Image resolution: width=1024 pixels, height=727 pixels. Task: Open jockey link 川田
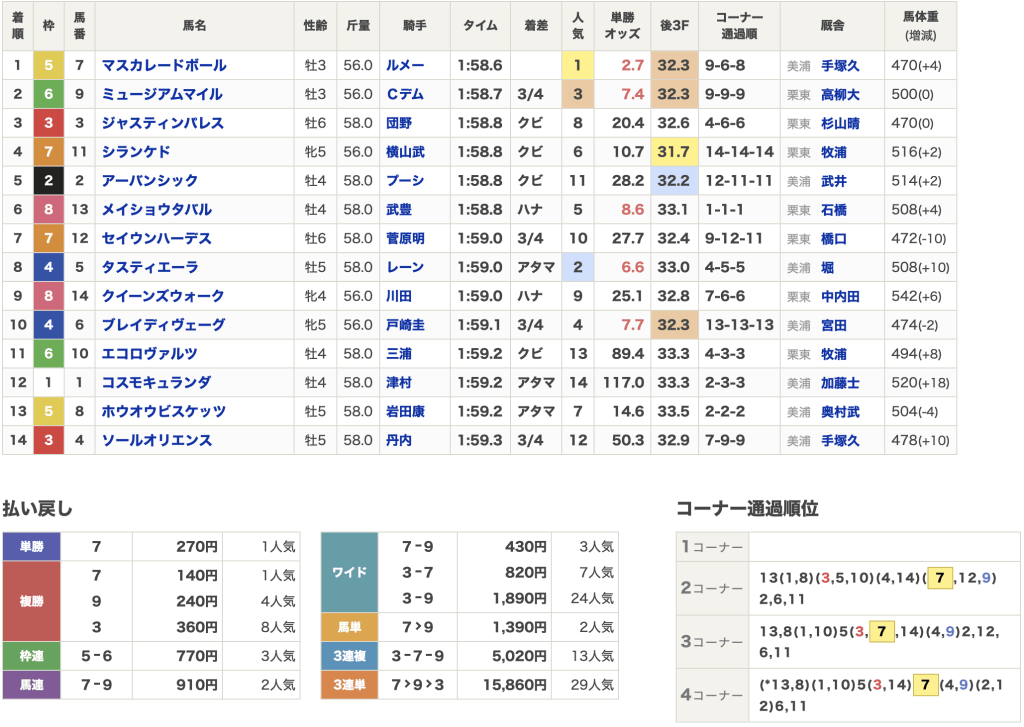point(399,296)
